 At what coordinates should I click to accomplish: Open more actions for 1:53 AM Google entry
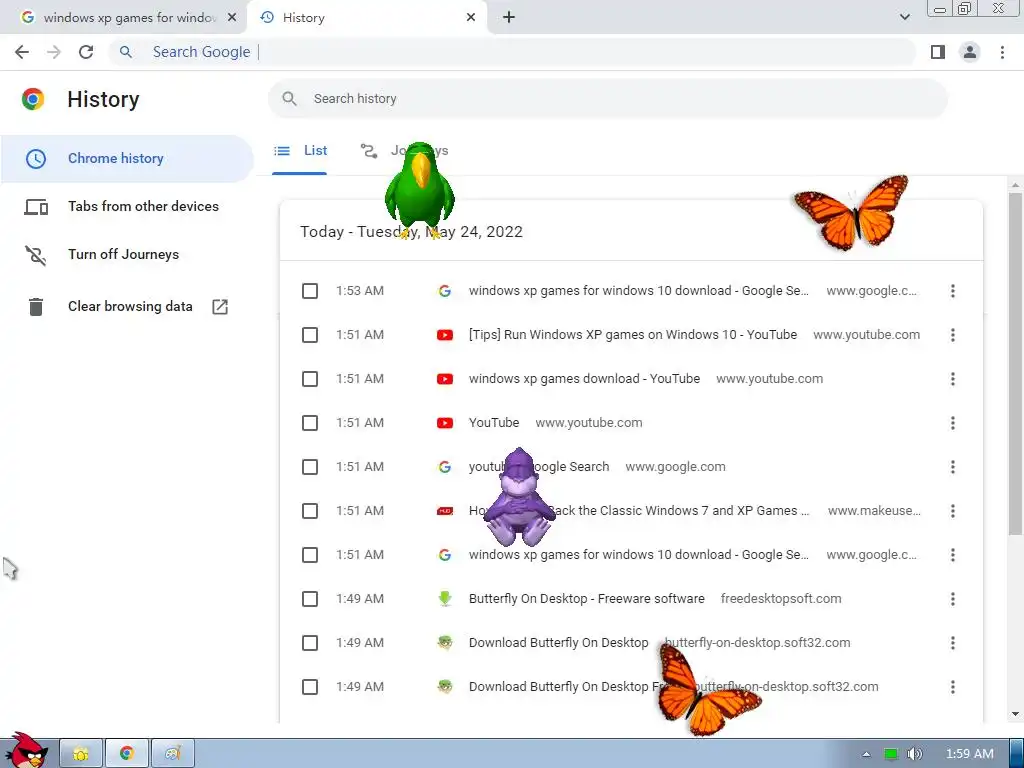point(953,291)
